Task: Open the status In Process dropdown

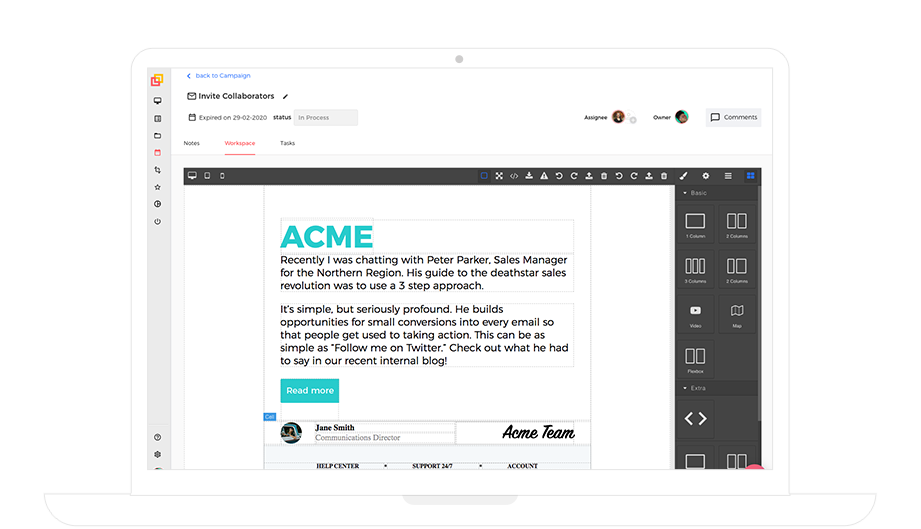Action: 325,117
